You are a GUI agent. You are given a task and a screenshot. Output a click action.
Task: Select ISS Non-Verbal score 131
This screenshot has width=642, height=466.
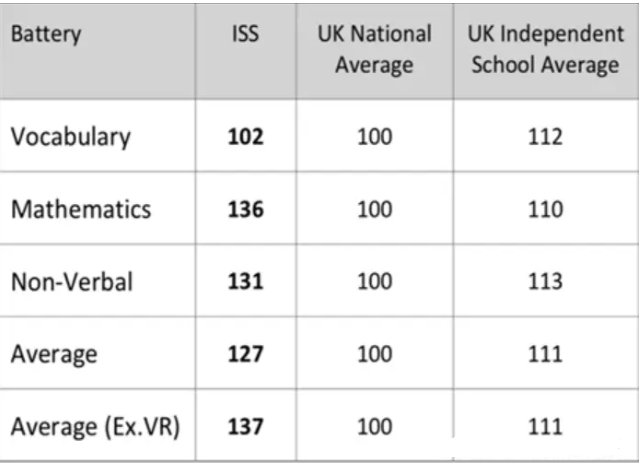pyautogui.click(x=246, y=282)
